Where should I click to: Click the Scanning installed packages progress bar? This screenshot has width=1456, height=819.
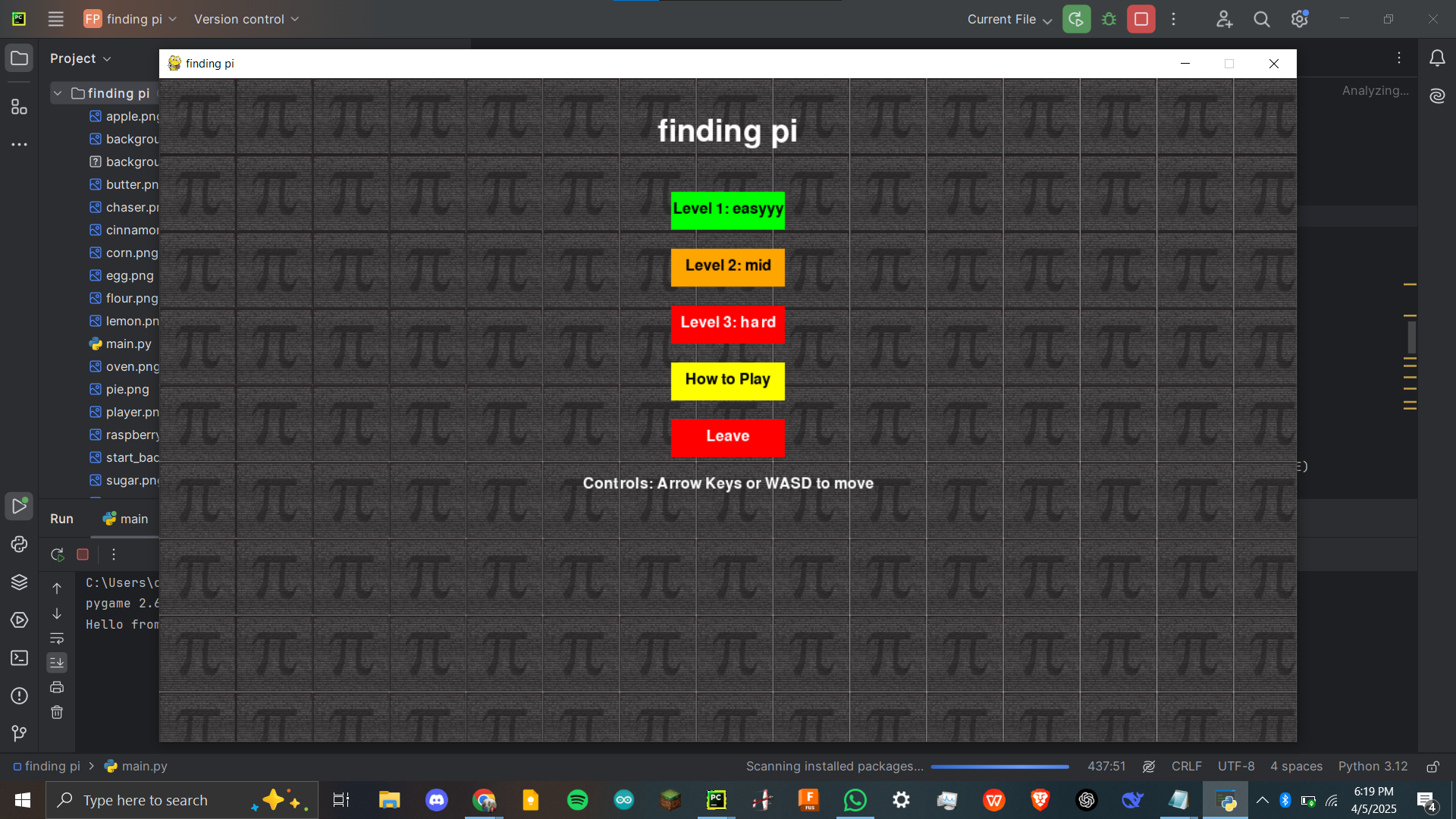[999, 767]
